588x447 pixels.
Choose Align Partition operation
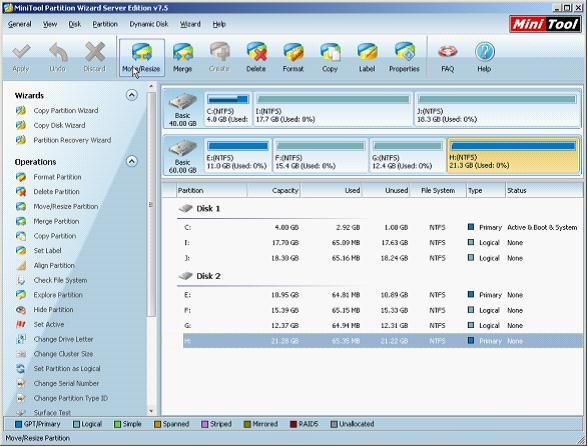click(45, 266)
